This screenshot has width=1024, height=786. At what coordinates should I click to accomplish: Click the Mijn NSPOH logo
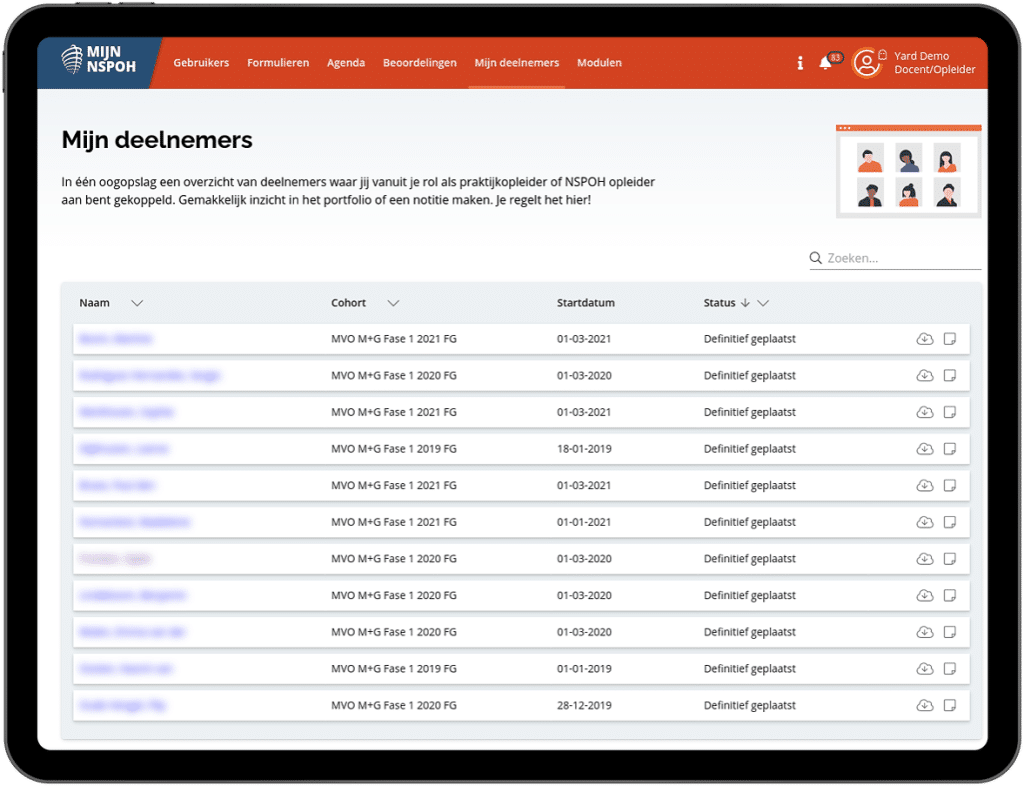pyautogui.click(x=98, y=62)
